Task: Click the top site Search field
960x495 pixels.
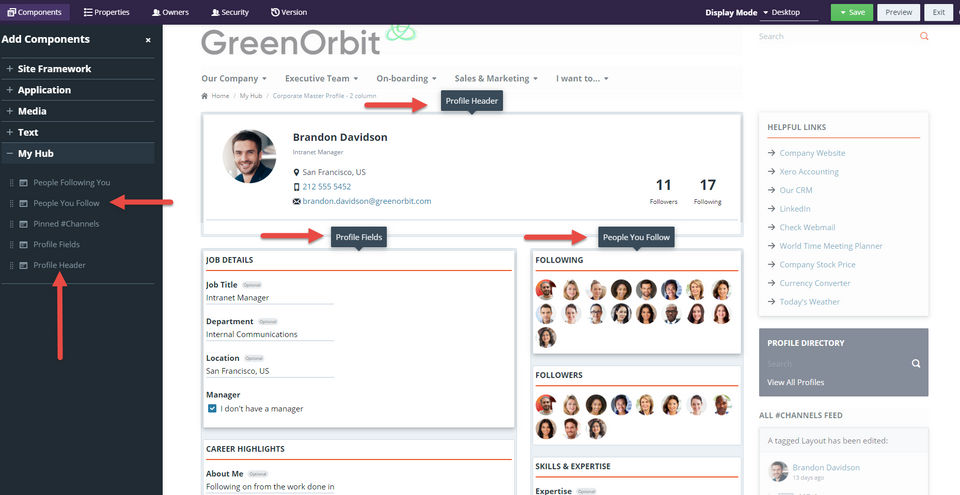Action: click(836, 36)
